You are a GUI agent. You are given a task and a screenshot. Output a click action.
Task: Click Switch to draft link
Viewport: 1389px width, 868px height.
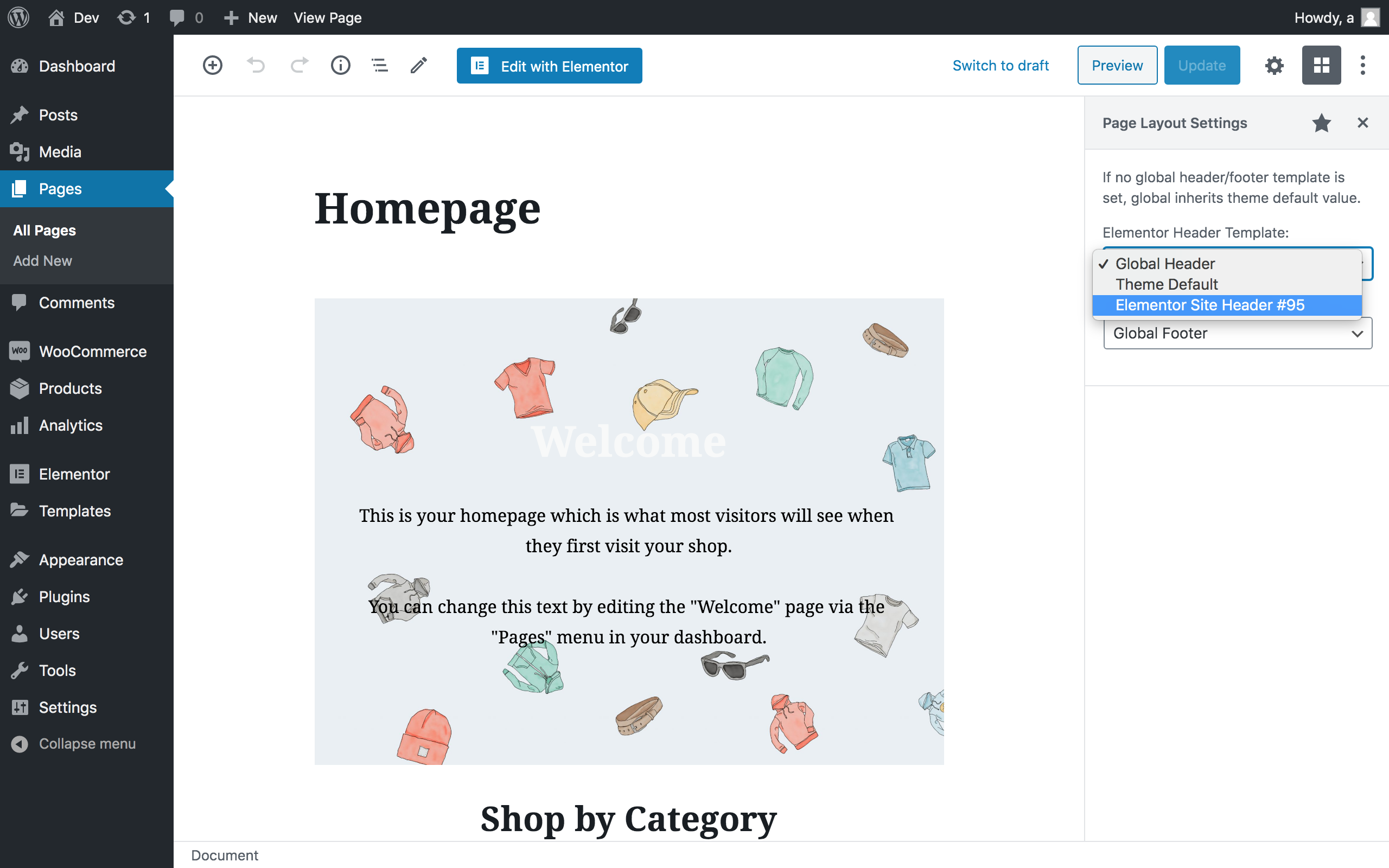[1001, 66]
